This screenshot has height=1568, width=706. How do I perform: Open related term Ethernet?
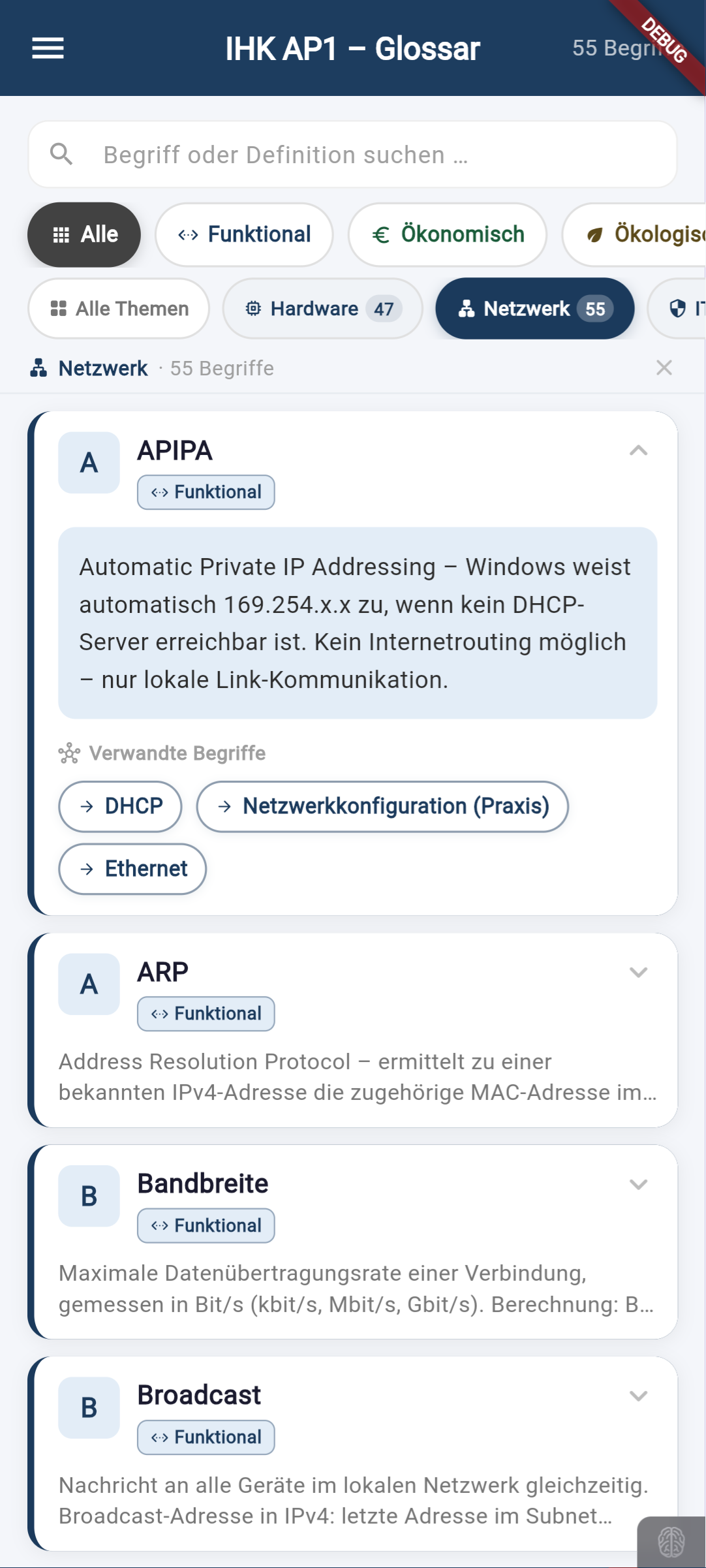132,869
